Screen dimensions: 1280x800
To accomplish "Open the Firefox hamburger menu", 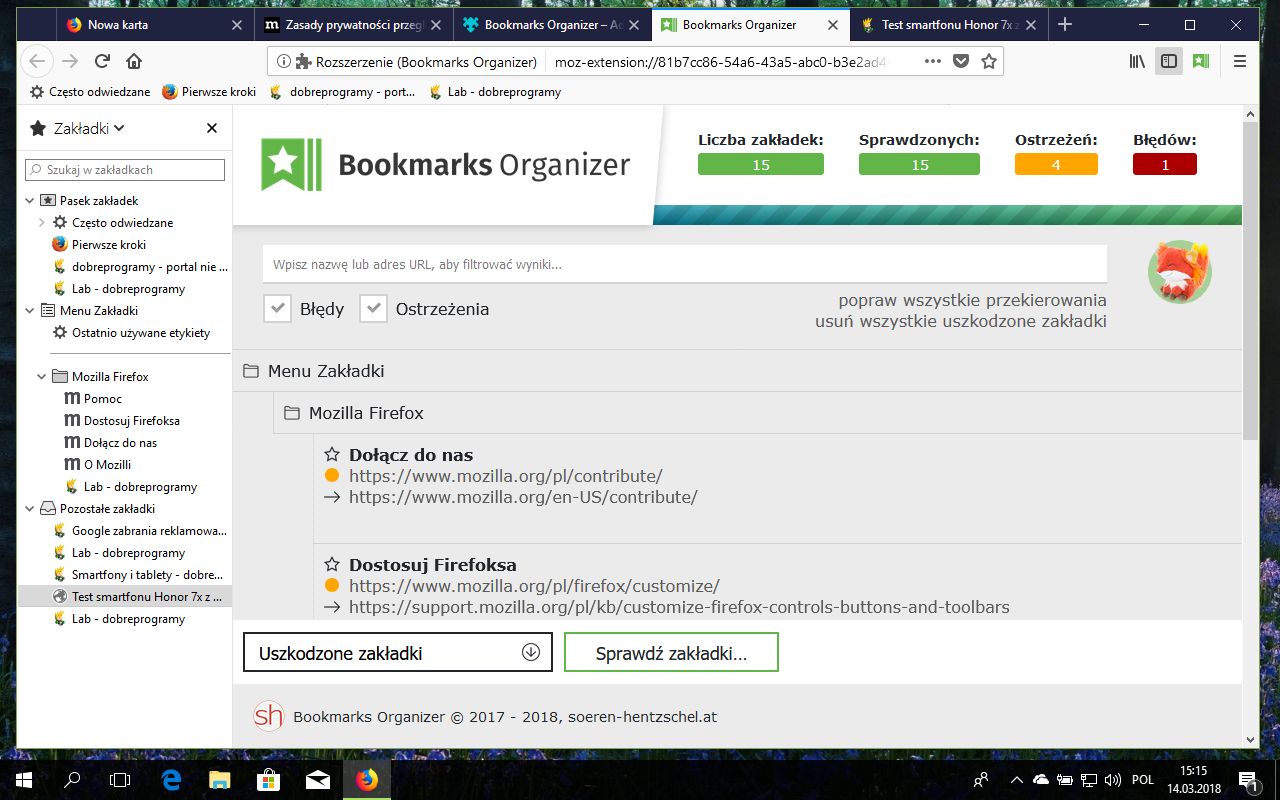I will click(1240, 61).
